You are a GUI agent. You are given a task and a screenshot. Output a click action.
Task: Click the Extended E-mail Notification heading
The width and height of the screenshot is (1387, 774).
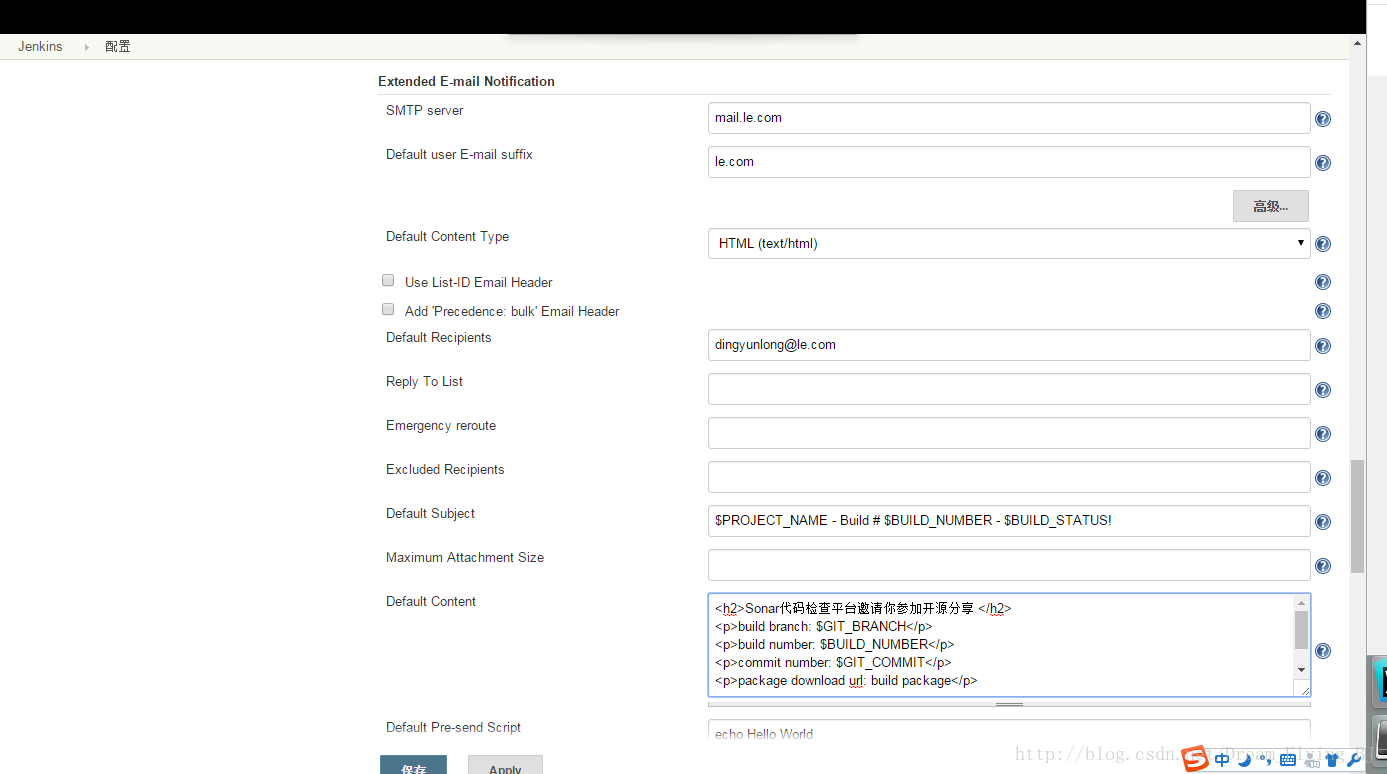click(x=466, y=81)
